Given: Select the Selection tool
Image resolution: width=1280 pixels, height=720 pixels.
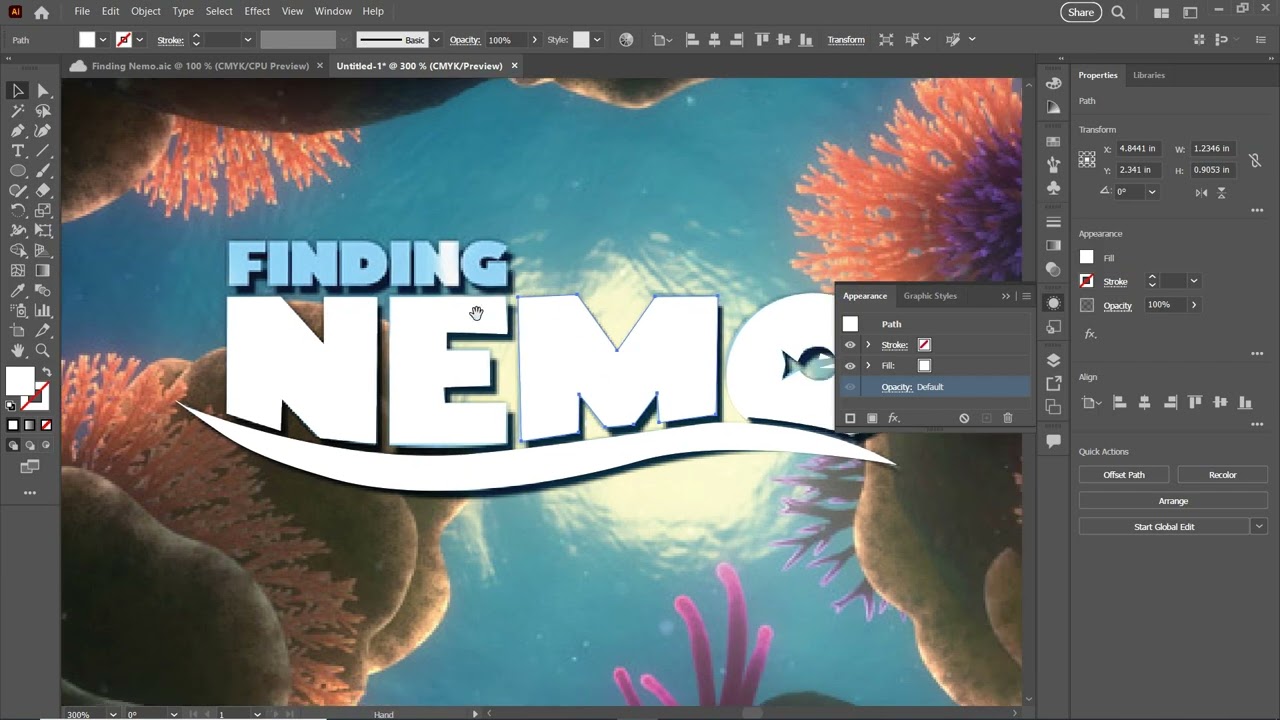Looking at the screenshot, I should point(18,91).
